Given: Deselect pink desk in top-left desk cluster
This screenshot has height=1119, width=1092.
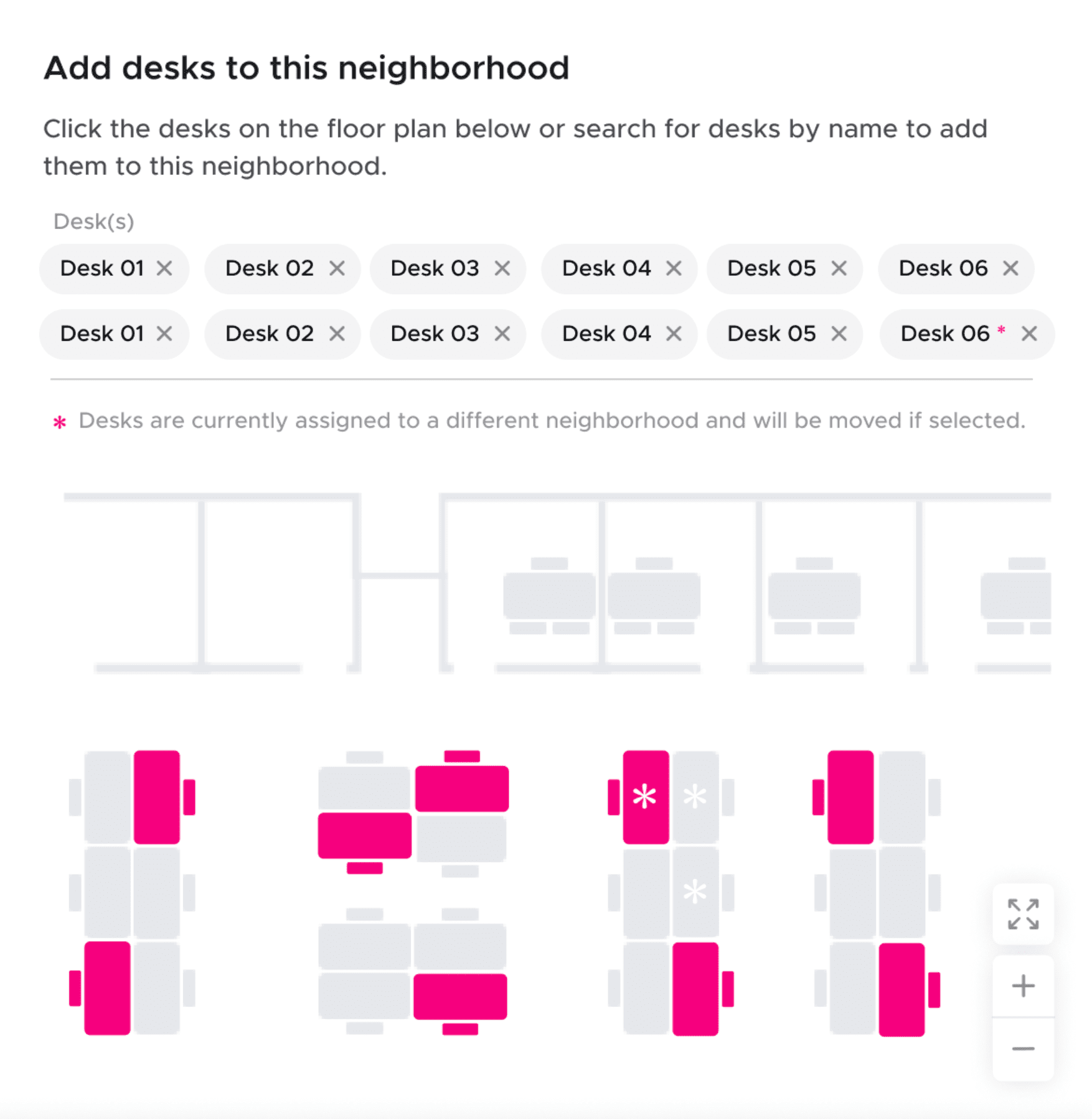Looking at the screenshot, I should click(157, 797).
